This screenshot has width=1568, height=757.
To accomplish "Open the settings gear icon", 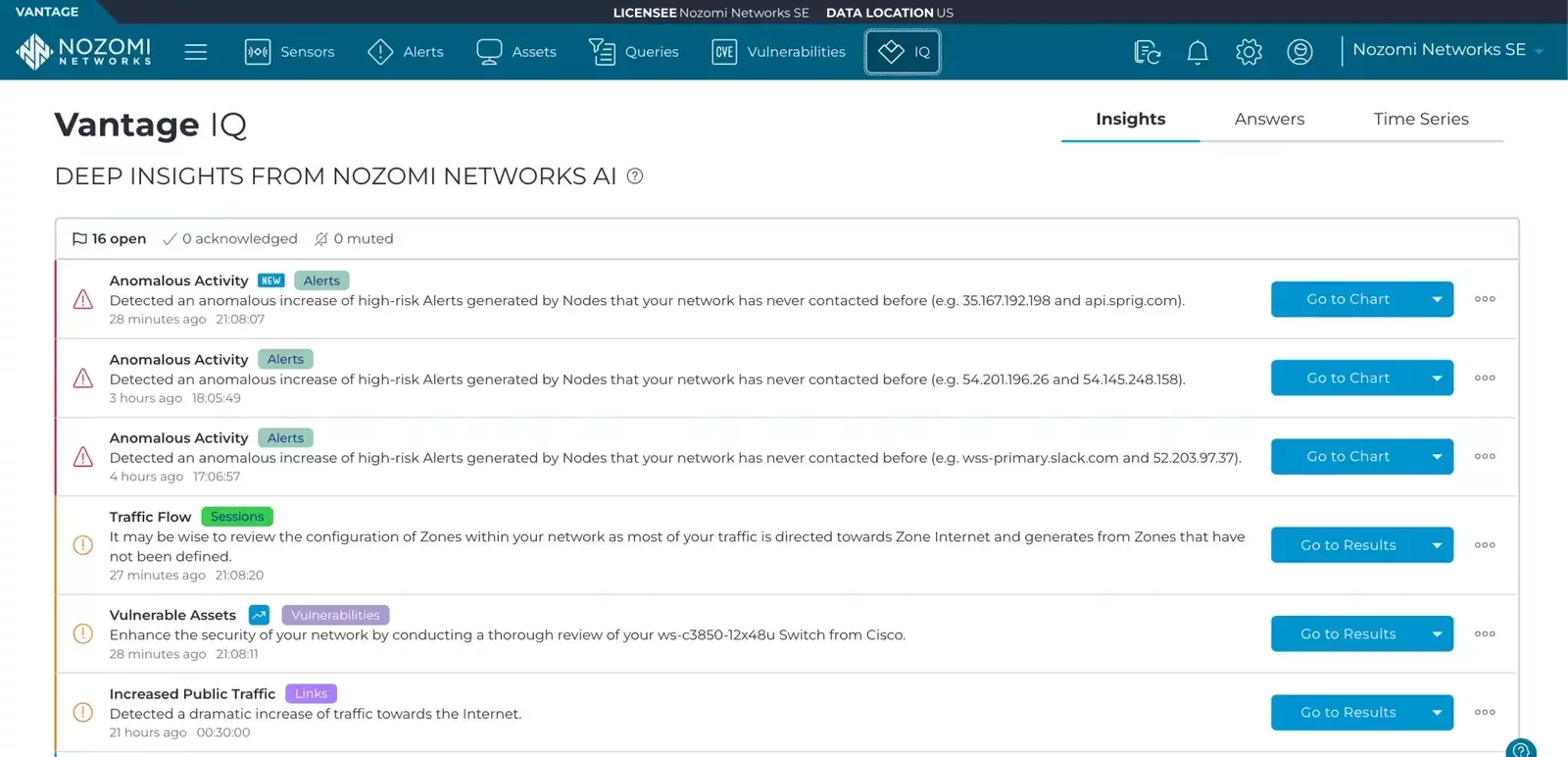I will 1249,52.
